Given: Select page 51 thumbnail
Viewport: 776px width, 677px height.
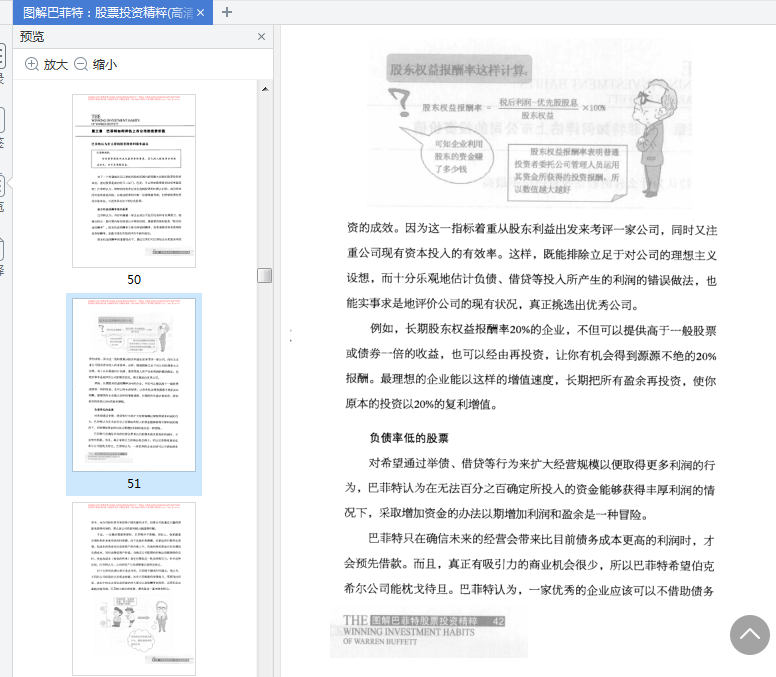Looking at the screenshot, I should [134, 385].
